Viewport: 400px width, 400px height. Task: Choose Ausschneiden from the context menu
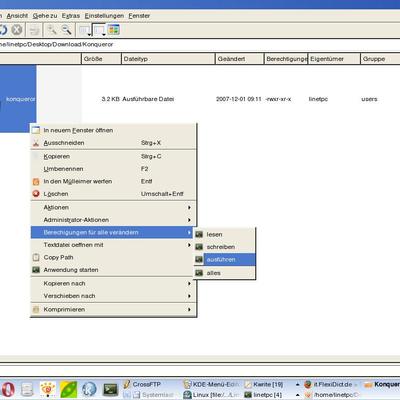113,143
